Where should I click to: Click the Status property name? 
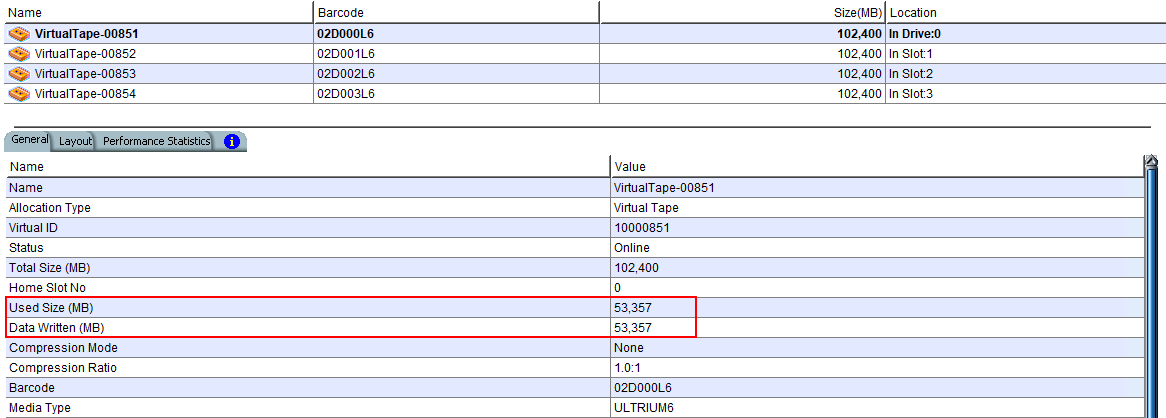(x=26, y=248)
